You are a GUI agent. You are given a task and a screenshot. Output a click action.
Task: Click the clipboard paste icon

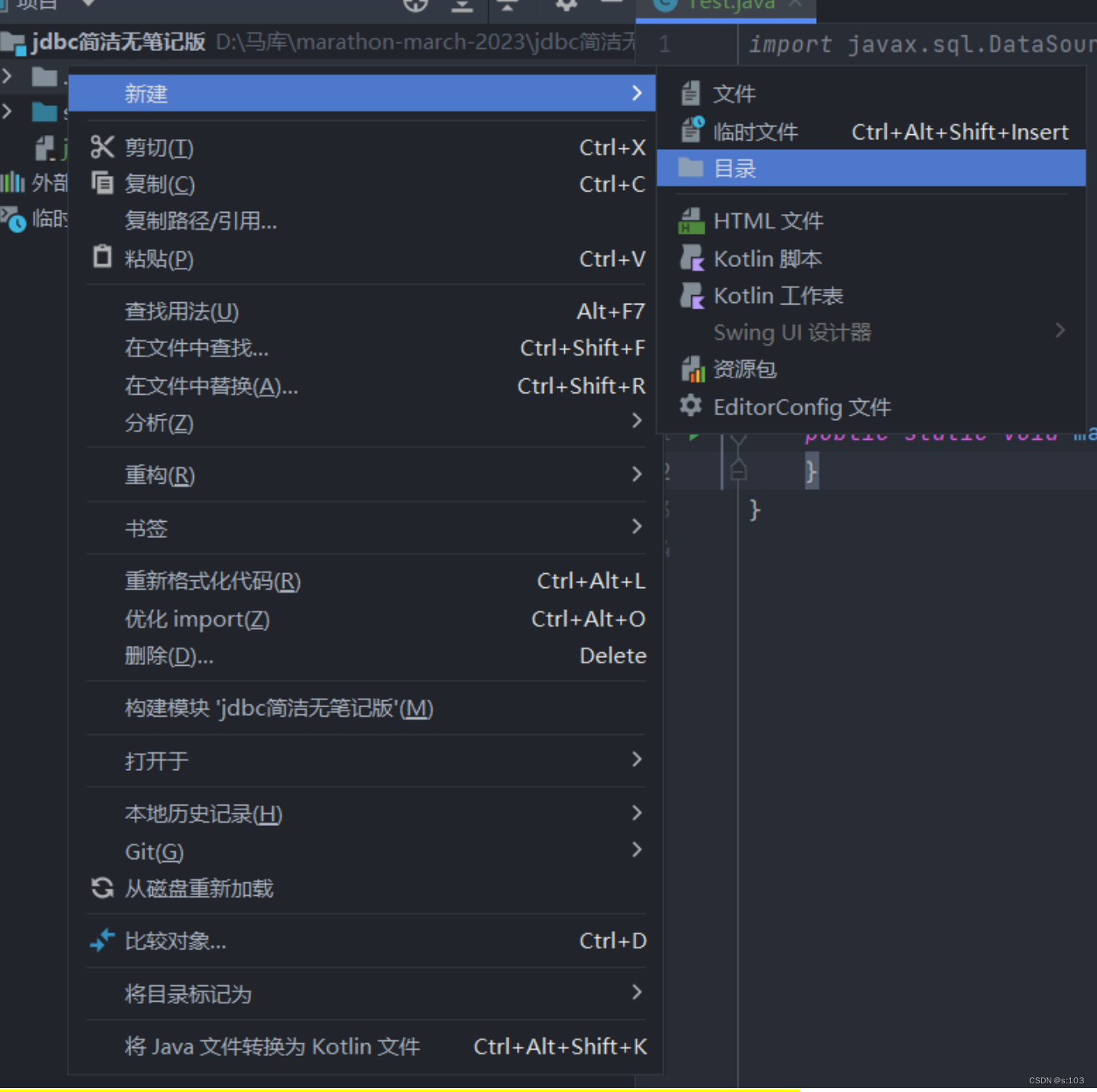102,256
